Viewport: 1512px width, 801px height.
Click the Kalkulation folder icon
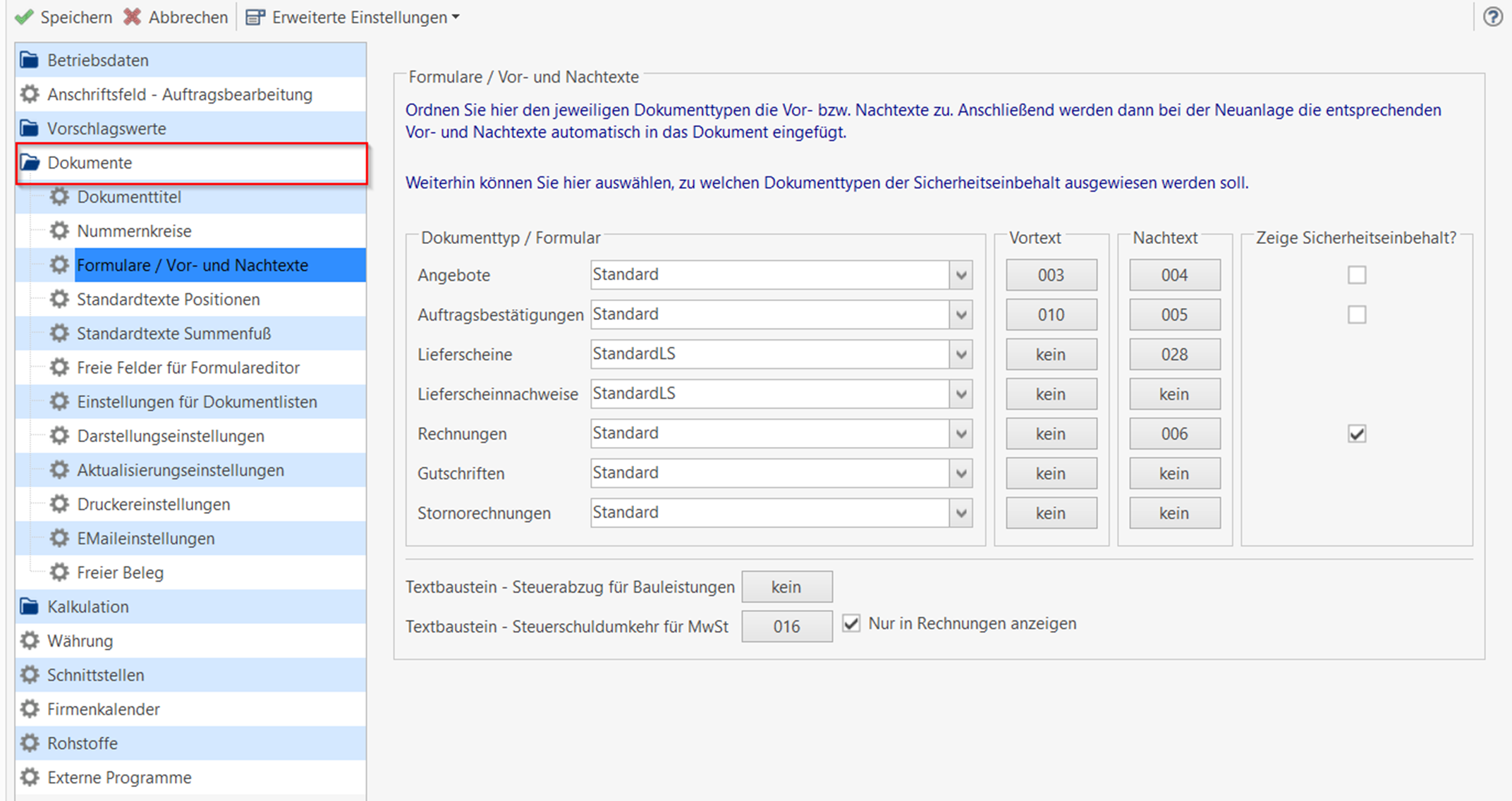click(30, 606)
